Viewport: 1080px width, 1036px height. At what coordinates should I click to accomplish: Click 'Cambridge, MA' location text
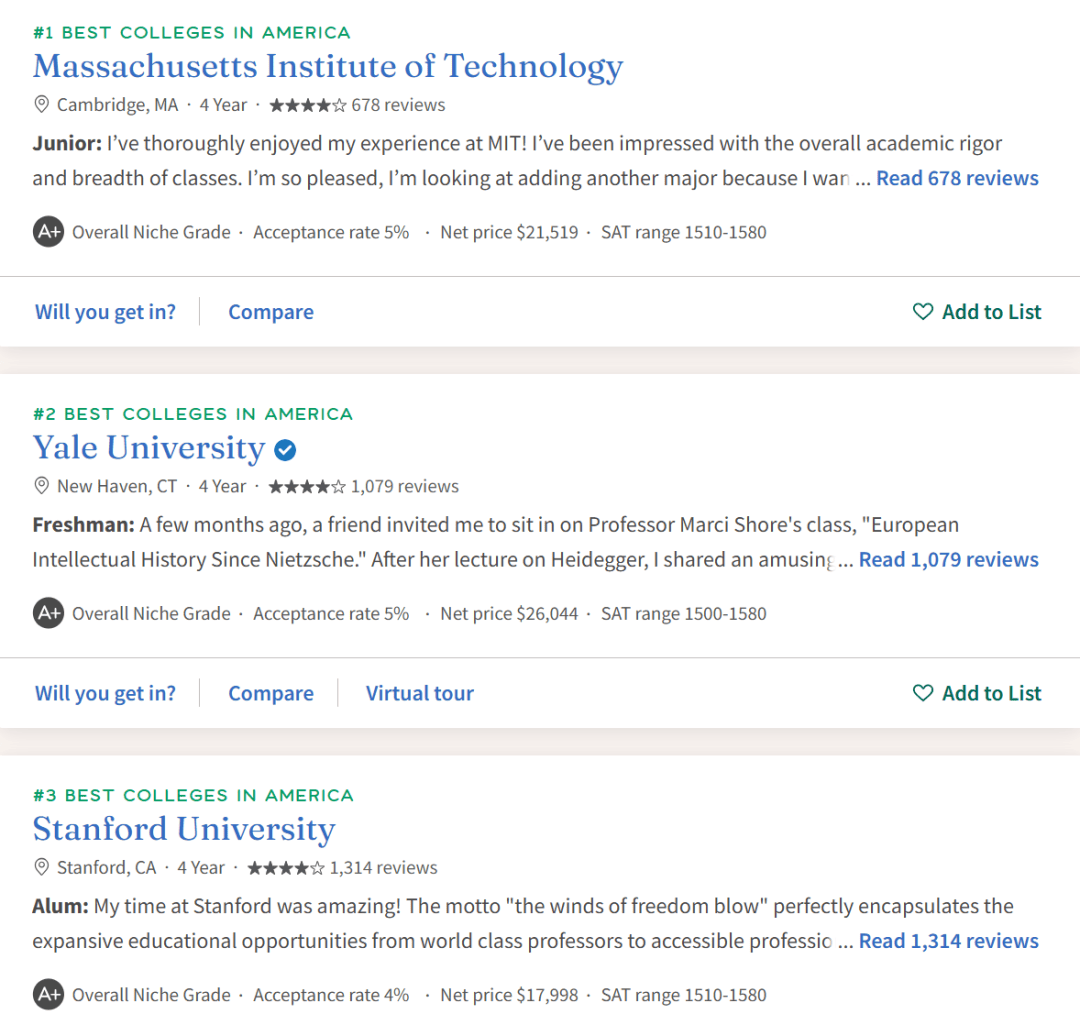click(117, 105)
